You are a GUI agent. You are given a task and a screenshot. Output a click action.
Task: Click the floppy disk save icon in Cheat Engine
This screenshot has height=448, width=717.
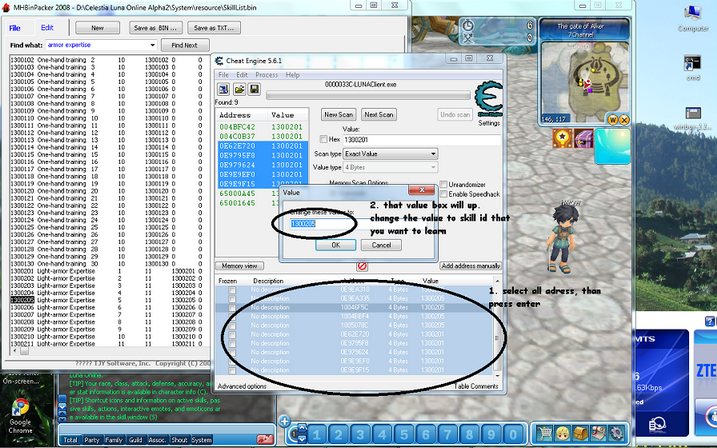(254, 89)
